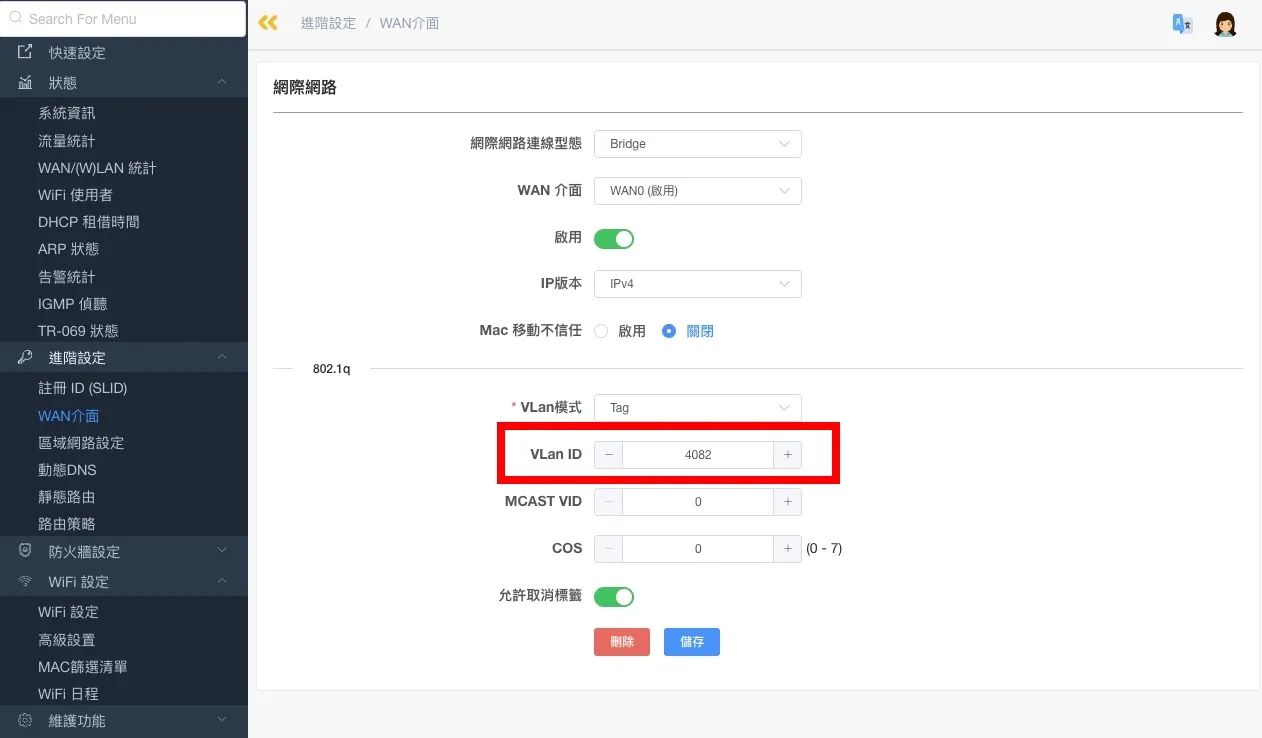Image resolution: width=1262 pixels, height=738 pixels.
Task: Open the IPv4 version dropdown
Action: (697, 283)
